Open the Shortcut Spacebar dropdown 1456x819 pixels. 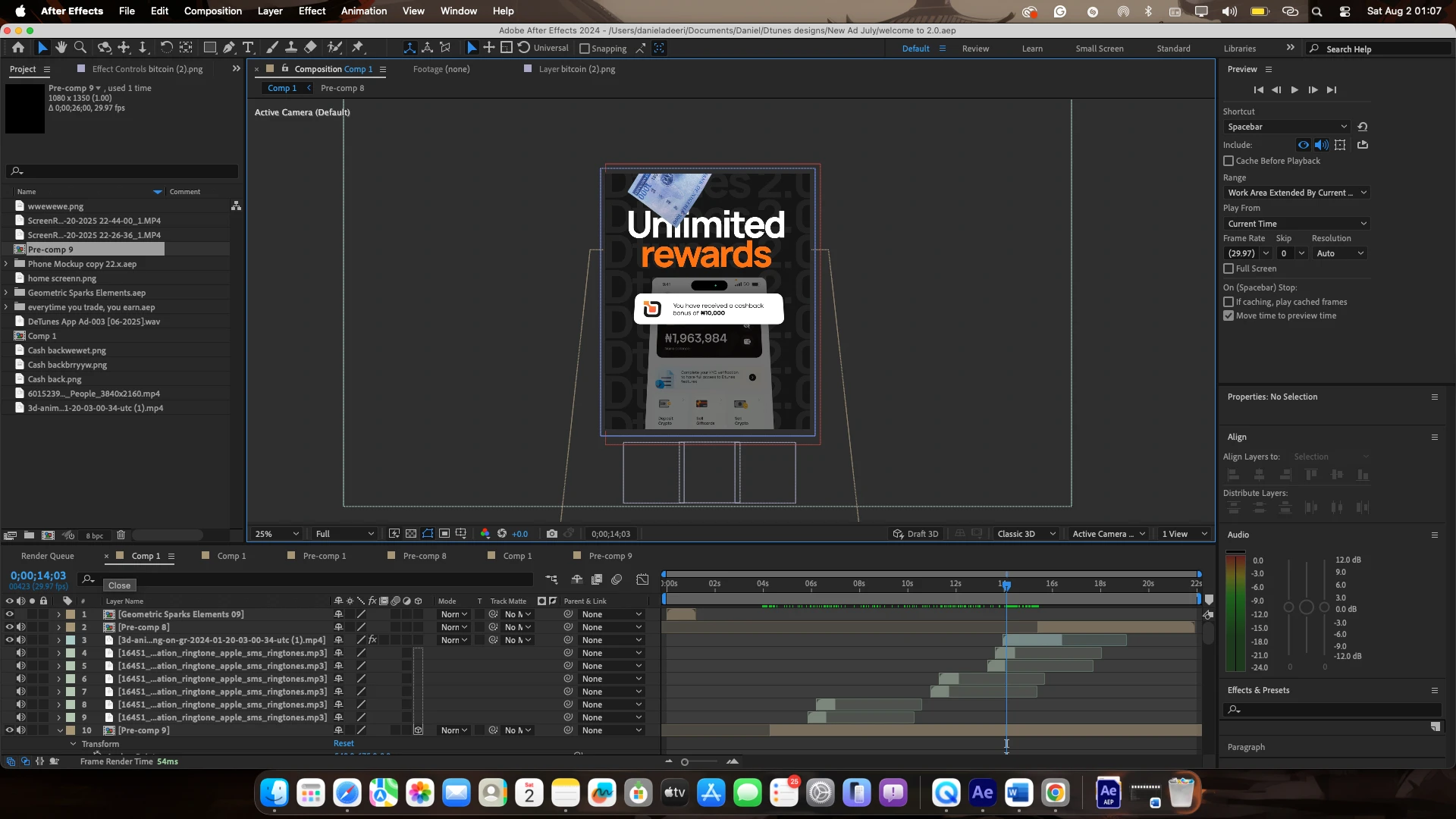pos(1287,127)
